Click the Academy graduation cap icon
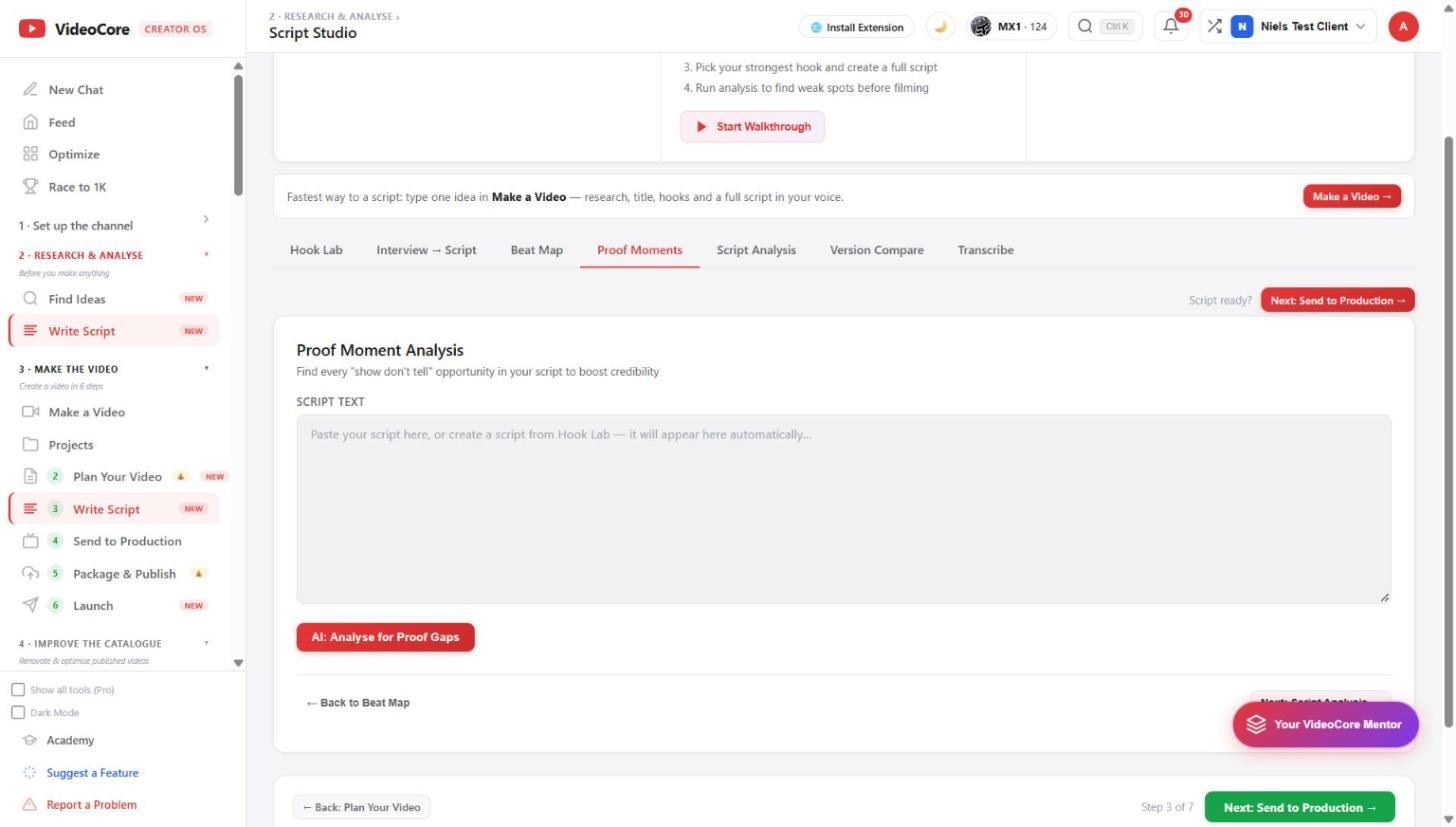The image size is (1456, 827). pos(30,741)
